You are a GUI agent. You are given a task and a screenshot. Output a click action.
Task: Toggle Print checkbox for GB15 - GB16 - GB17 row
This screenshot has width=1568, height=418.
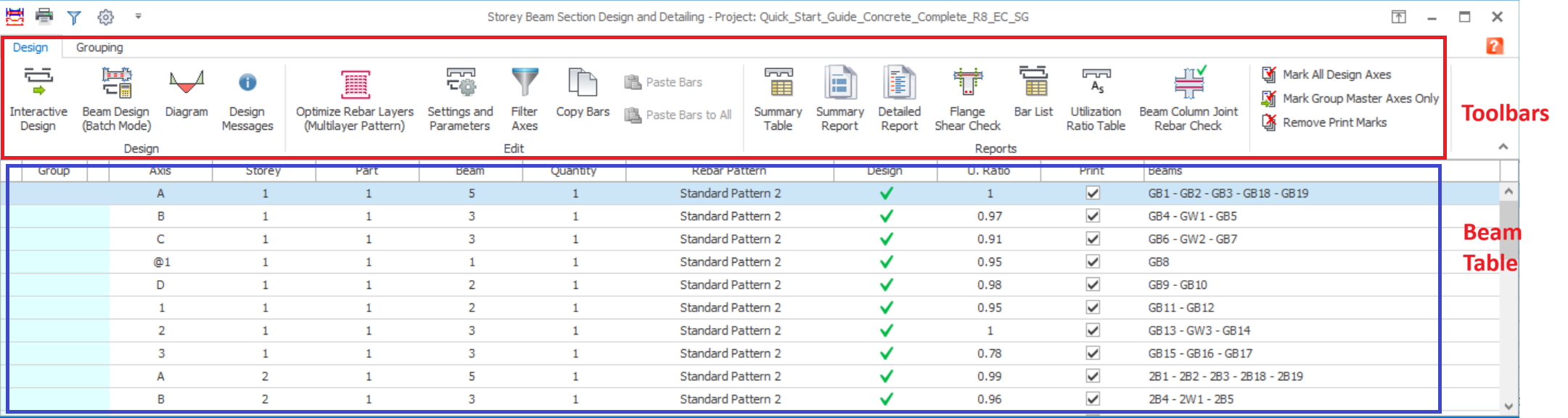[x=1093, y=353]
